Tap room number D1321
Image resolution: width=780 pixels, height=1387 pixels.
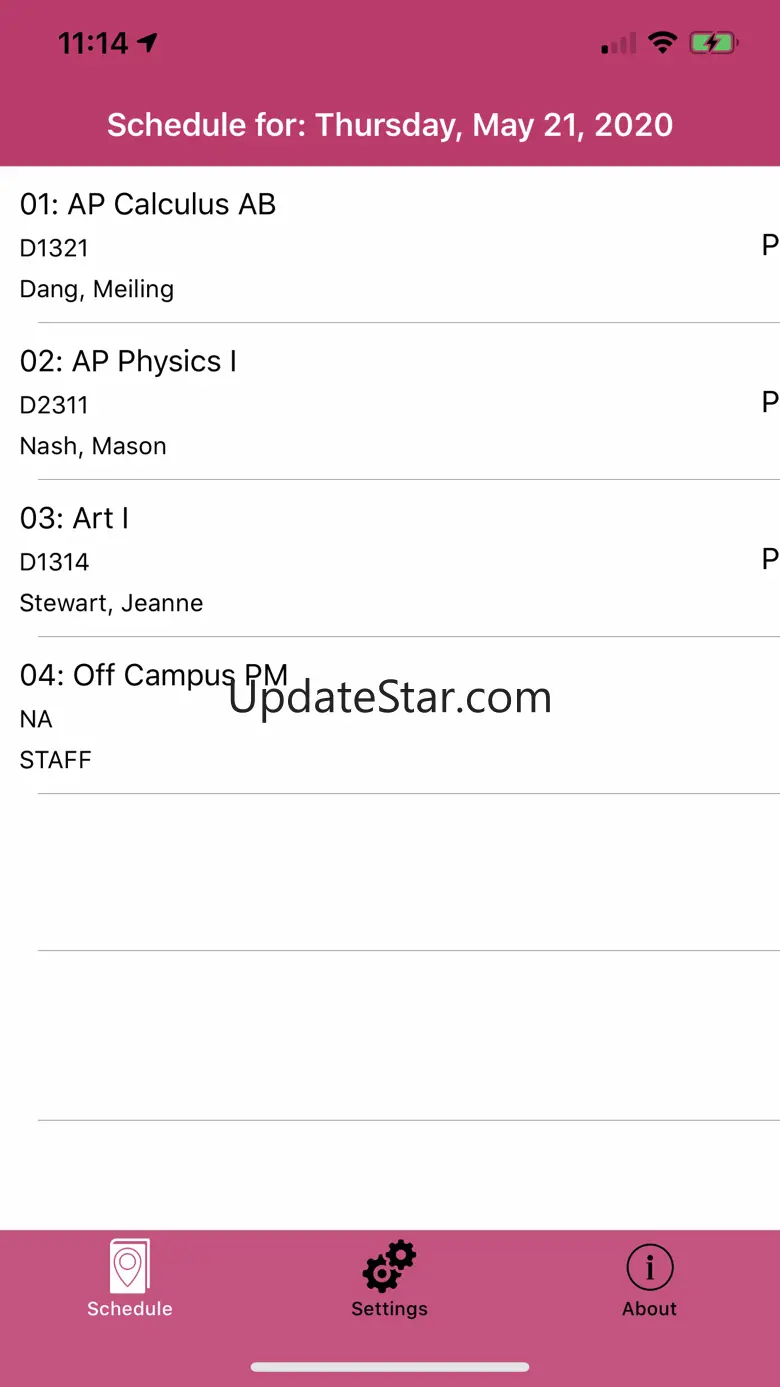pos(54,248)
